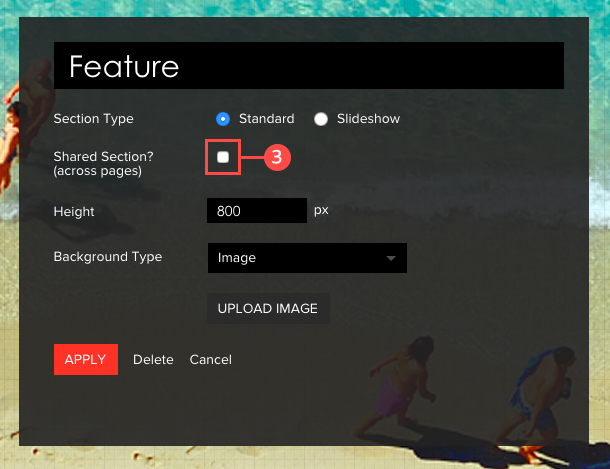Click the arrow on the Background Type combo box

(390, 258)
